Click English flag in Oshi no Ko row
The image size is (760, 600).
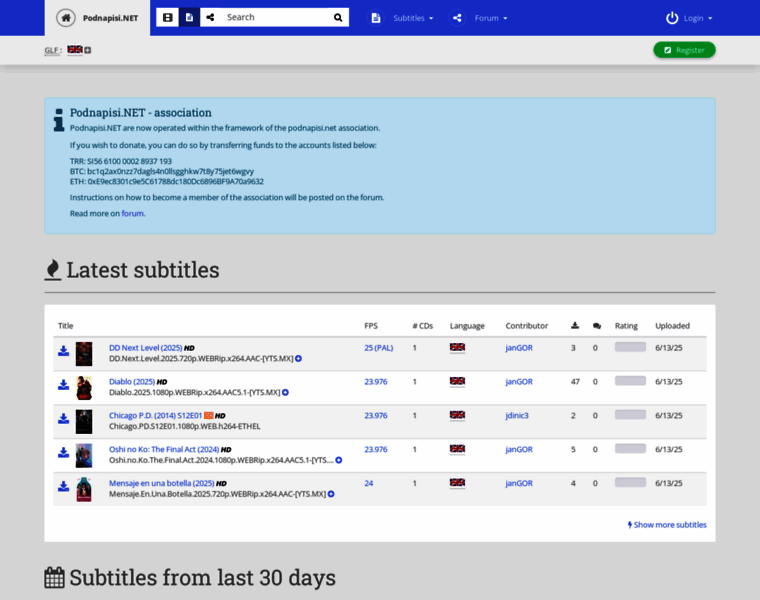(457, 449)
